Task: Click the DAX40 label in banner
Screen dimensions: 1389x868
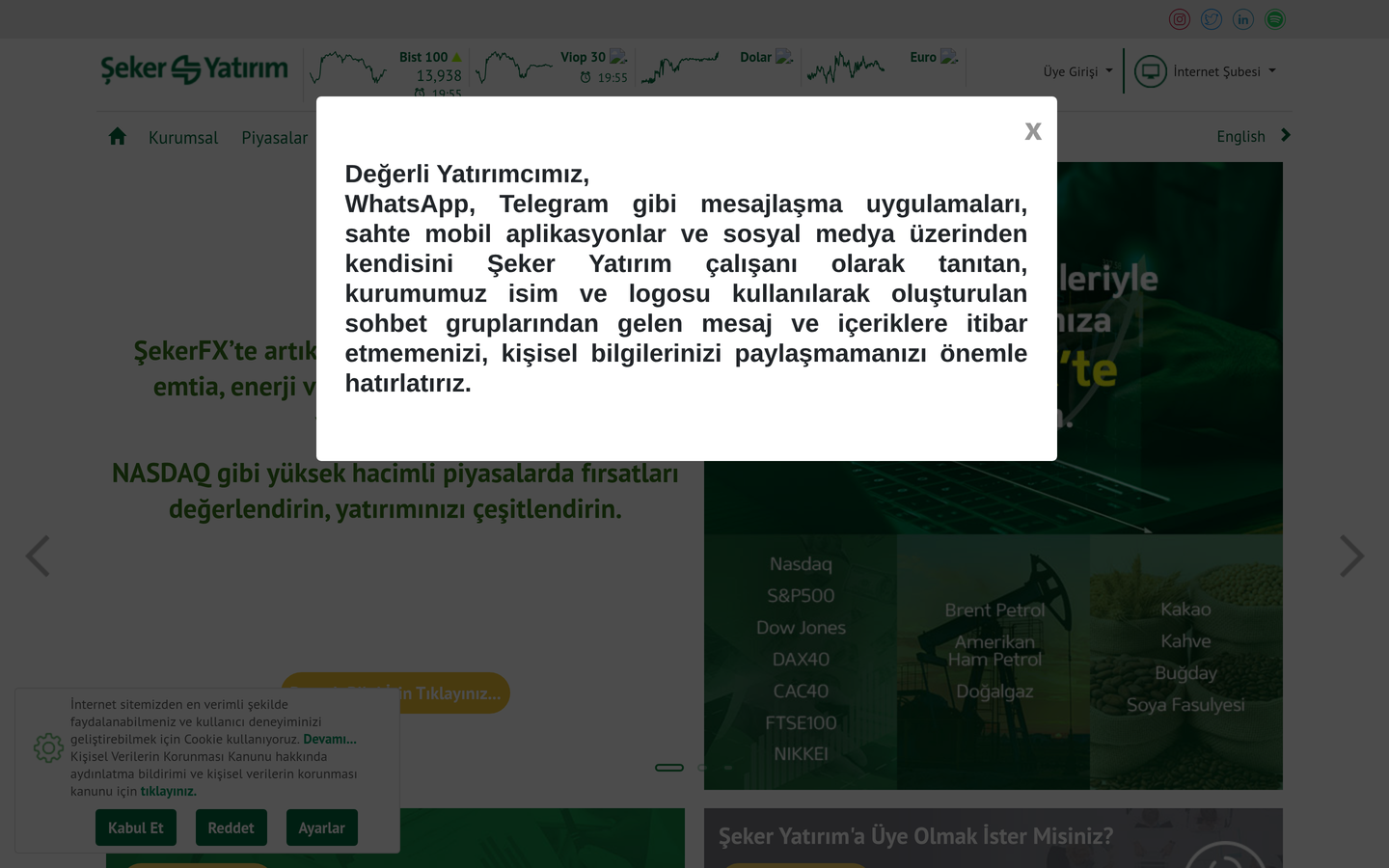Action: [801, 660]
